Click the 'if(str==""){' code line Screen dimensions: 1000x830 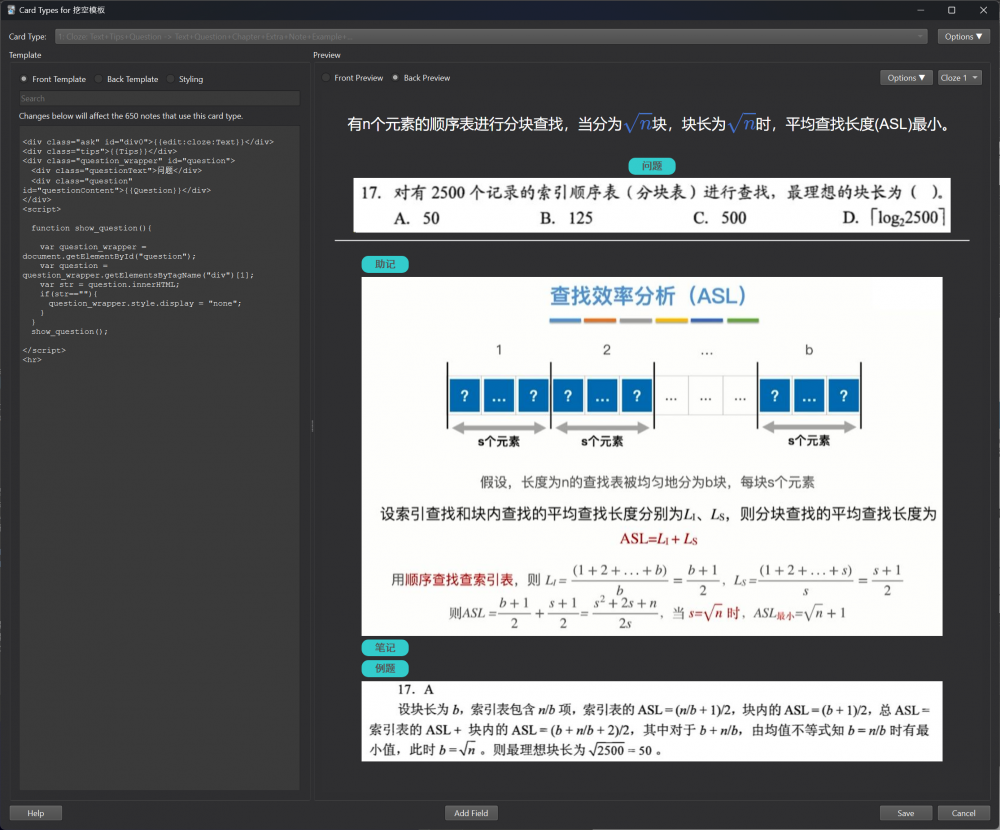69,294
